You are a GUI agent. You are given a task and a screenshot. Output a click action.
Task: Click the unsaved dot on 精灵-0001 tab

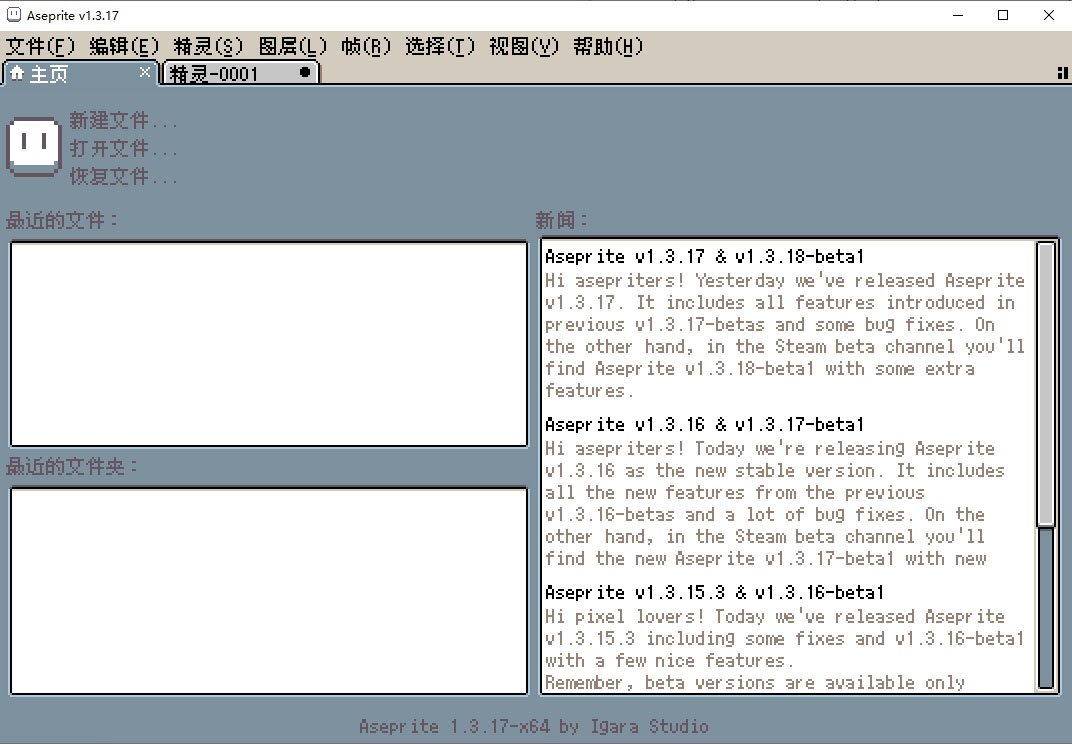305,72
